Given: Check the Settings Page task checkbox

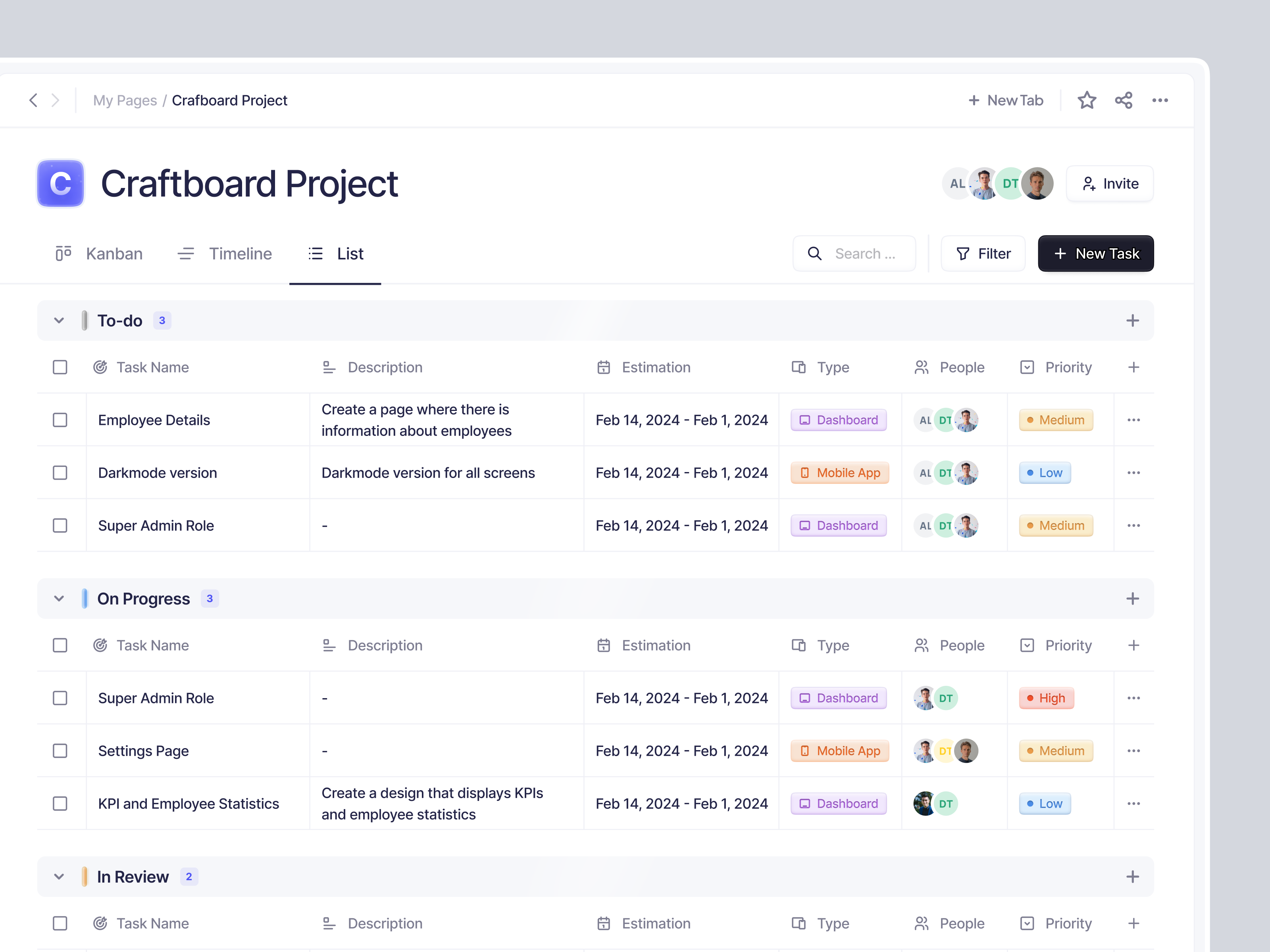Looking at the screenshot, I should 60,750.
